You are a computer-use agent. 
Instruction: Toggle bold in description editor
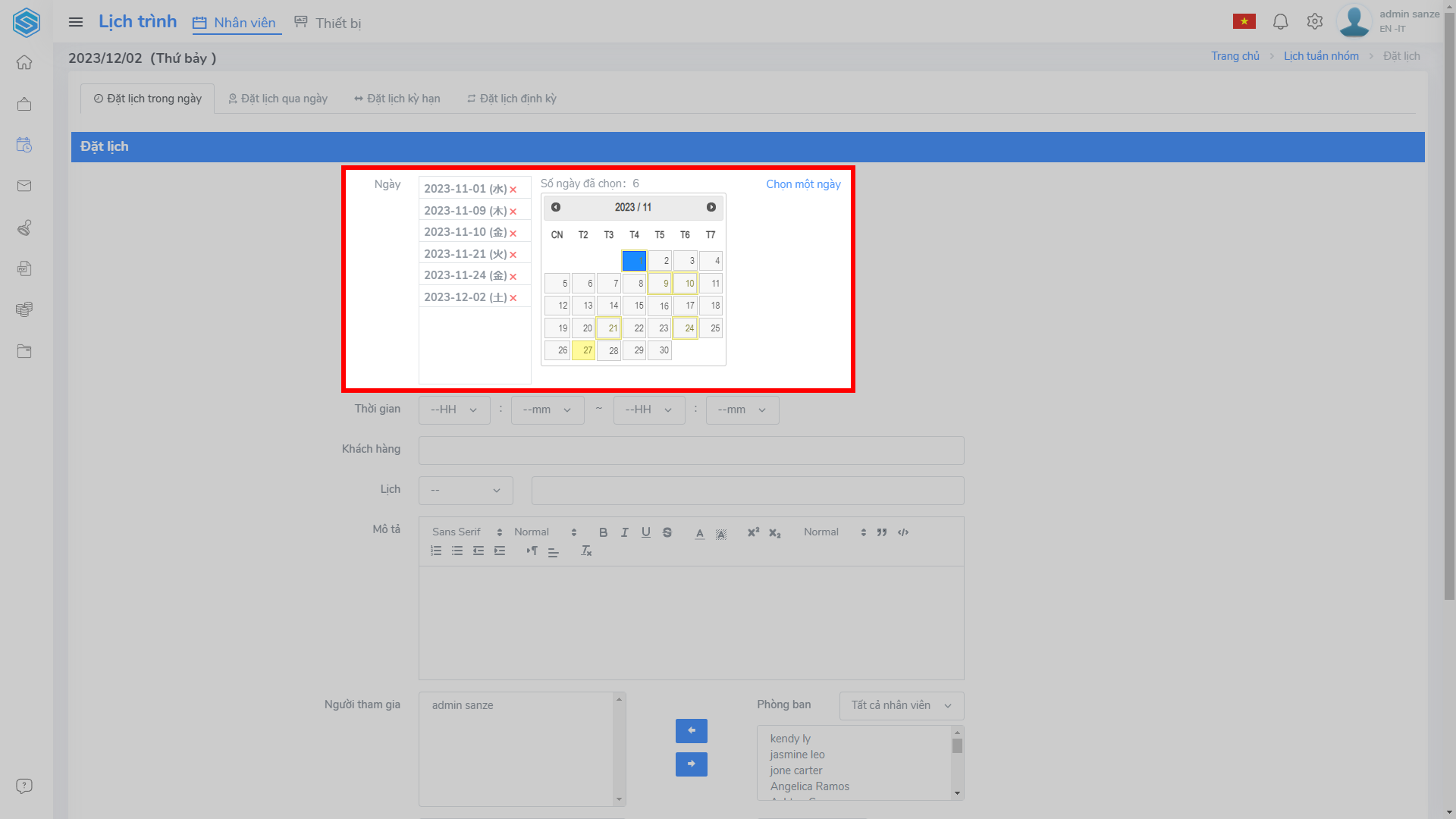click(604, 532)
